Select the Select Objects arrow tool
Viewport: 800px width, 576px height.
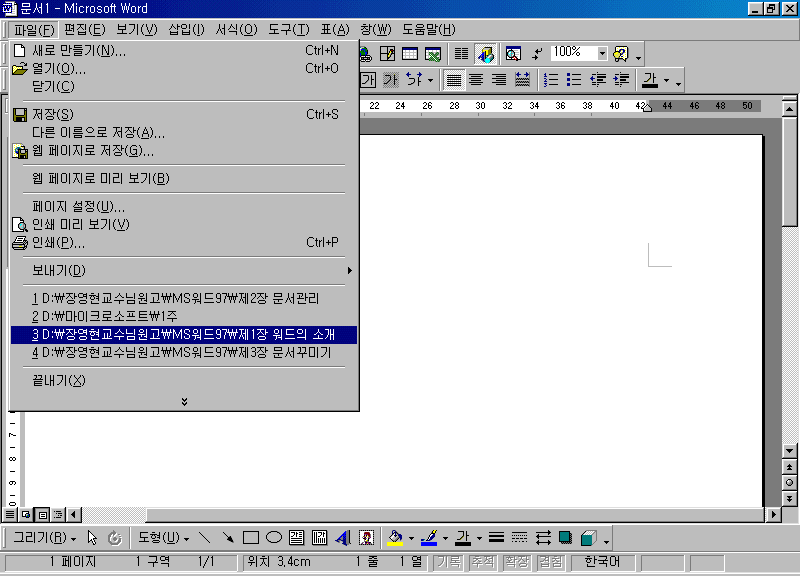click(92, 538)
